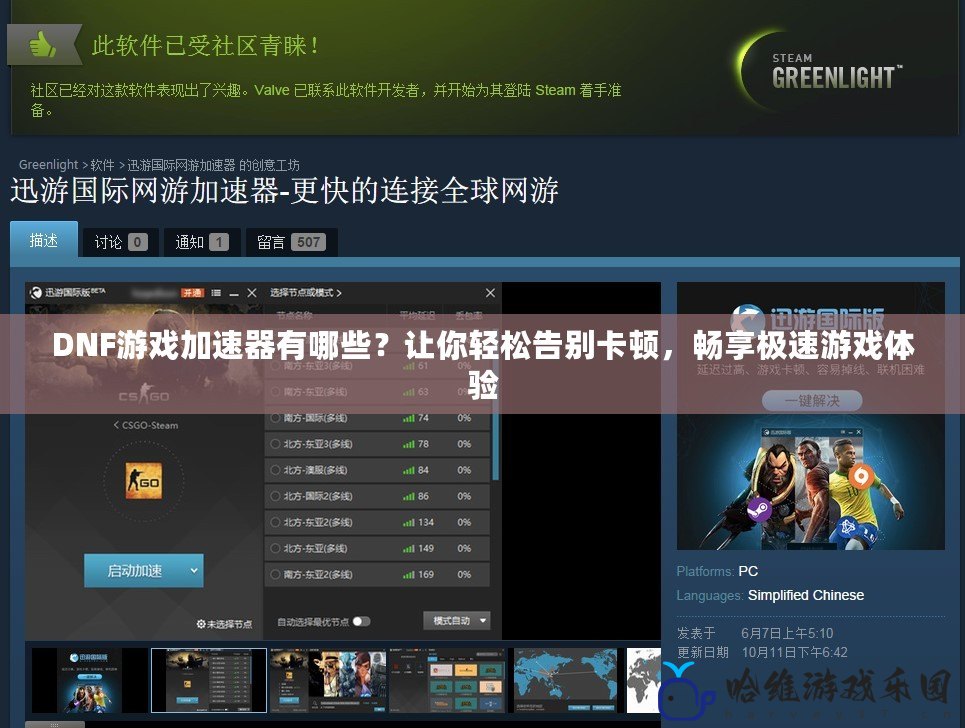Click signal bars icon showing 169
This screenshot has height=728, width=965.
[x=409, y=575]
